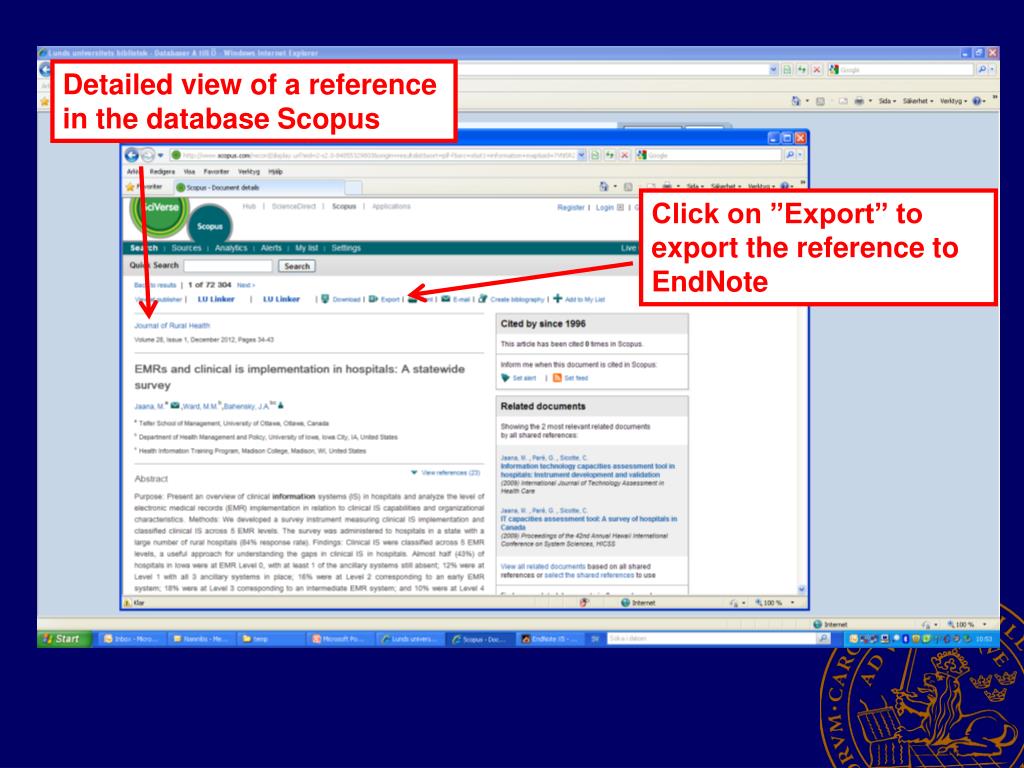Click the orange Set feed RSS icon
1024x768 pixels.
(x=557, y=378)
